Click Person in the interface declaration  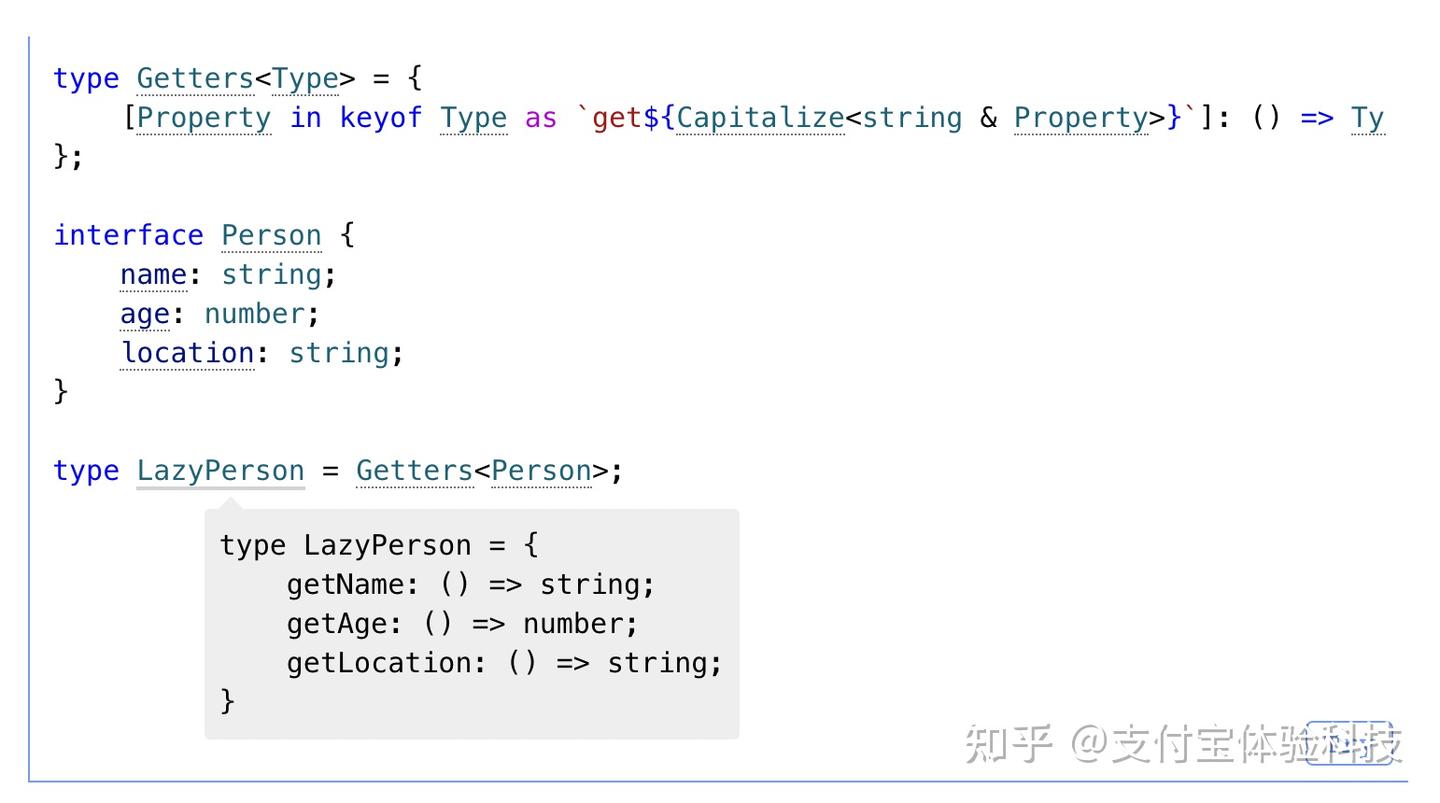pyautogui.click(x=271, y=236)
